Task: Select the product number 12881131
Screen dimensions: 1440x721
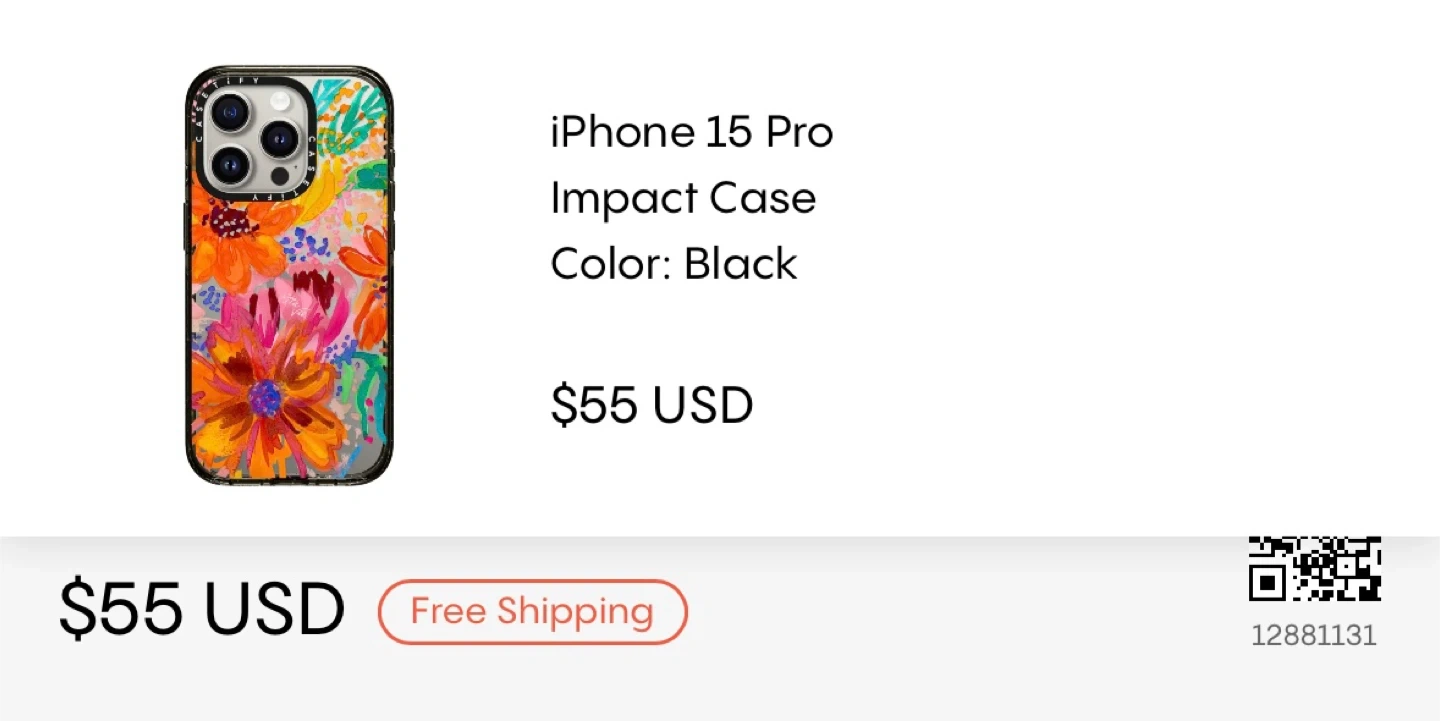Action: click(1314, 635)
